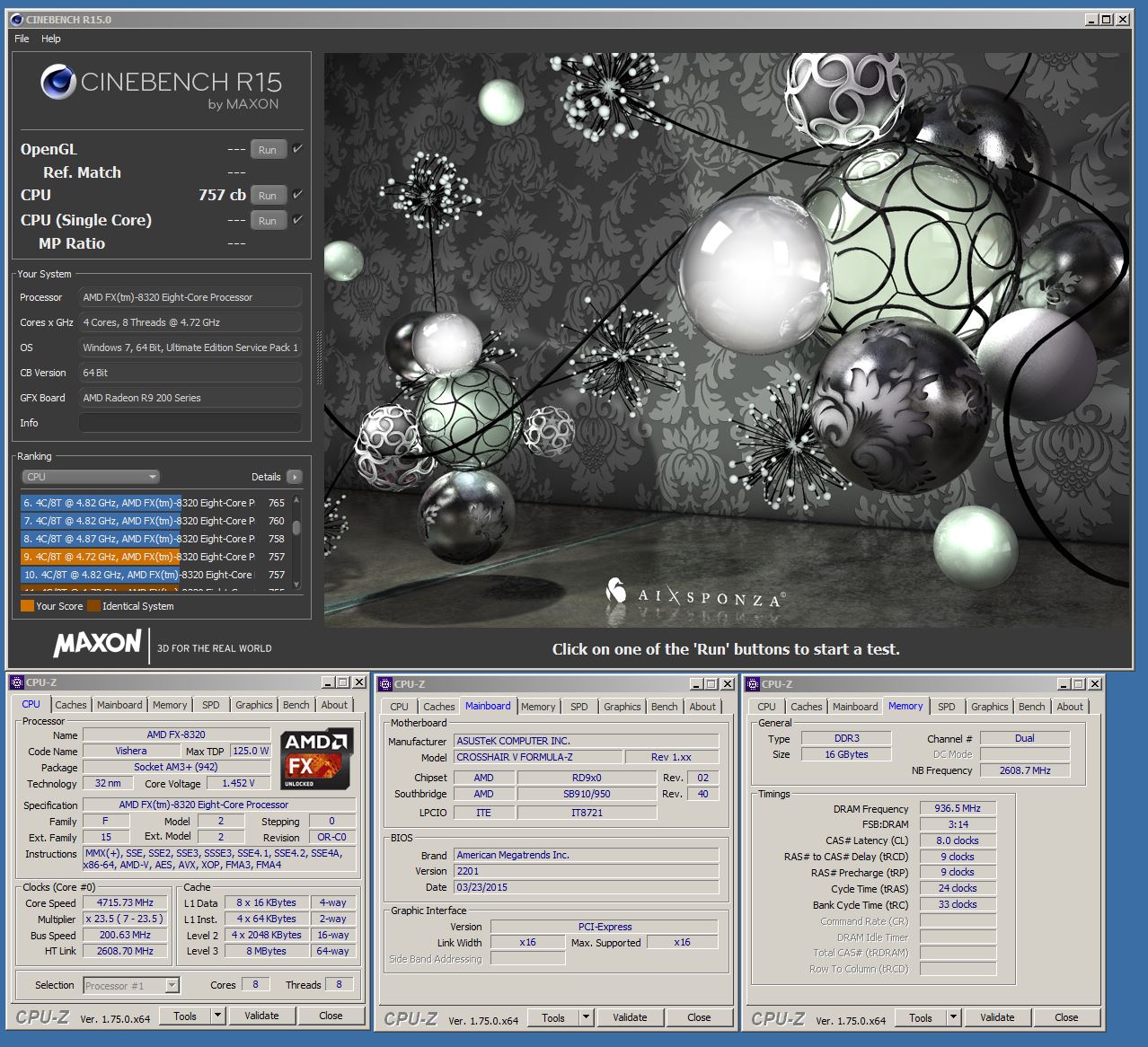The image size is (1148, 1047).
Task: Click Core Speed value 4715.73 MHz
Action: (x=126, y=902)
